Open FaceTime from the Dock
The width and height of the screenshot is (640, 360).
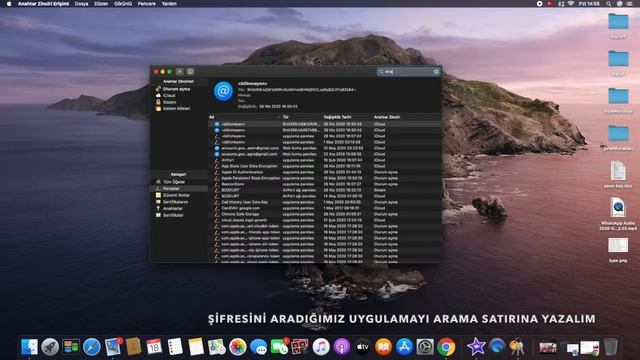280,347
